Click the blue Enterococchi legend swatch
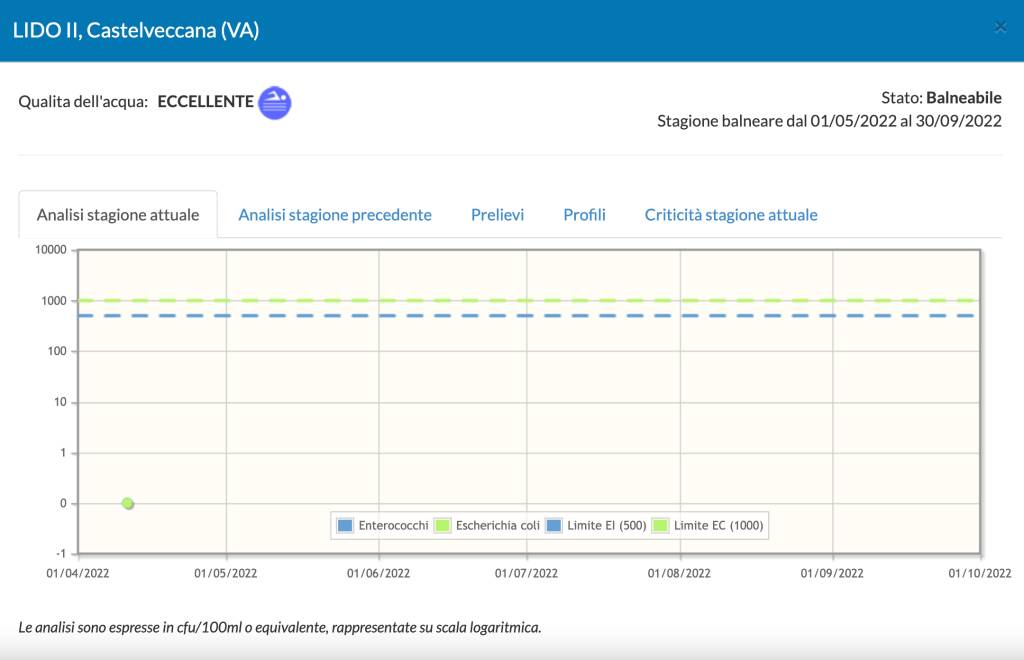This screenshot has width=1024, height=660. coord(346,525)
